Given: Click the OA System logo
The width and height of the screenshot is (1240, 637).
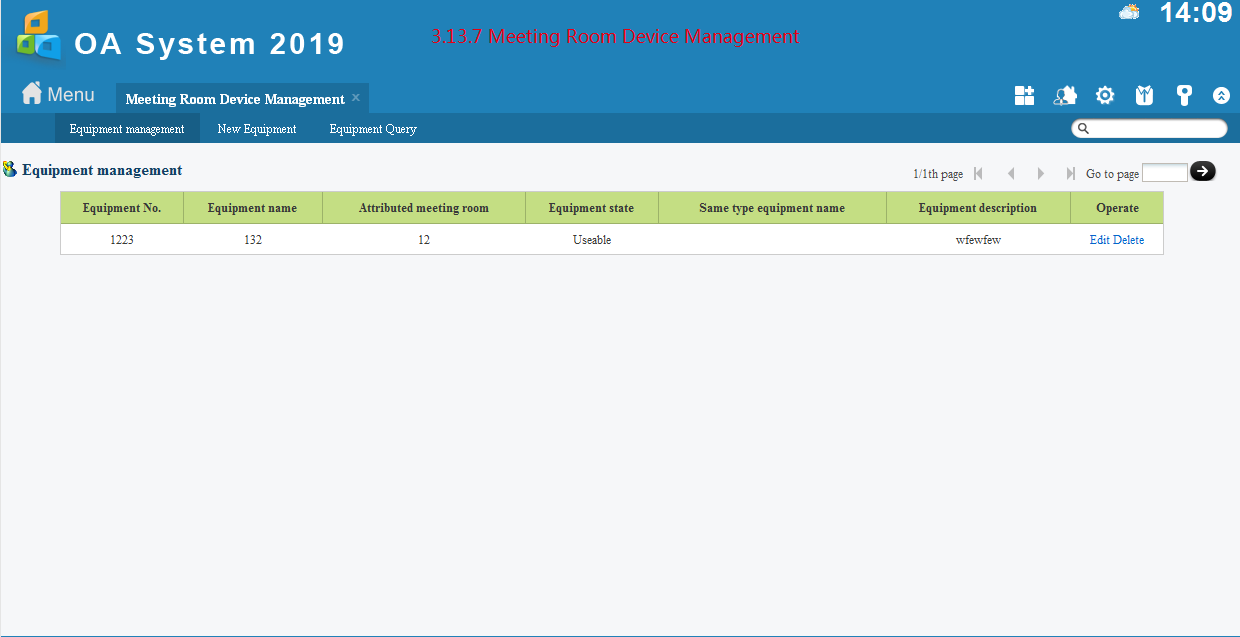Looking at the screenshot, I should point(38,35).
